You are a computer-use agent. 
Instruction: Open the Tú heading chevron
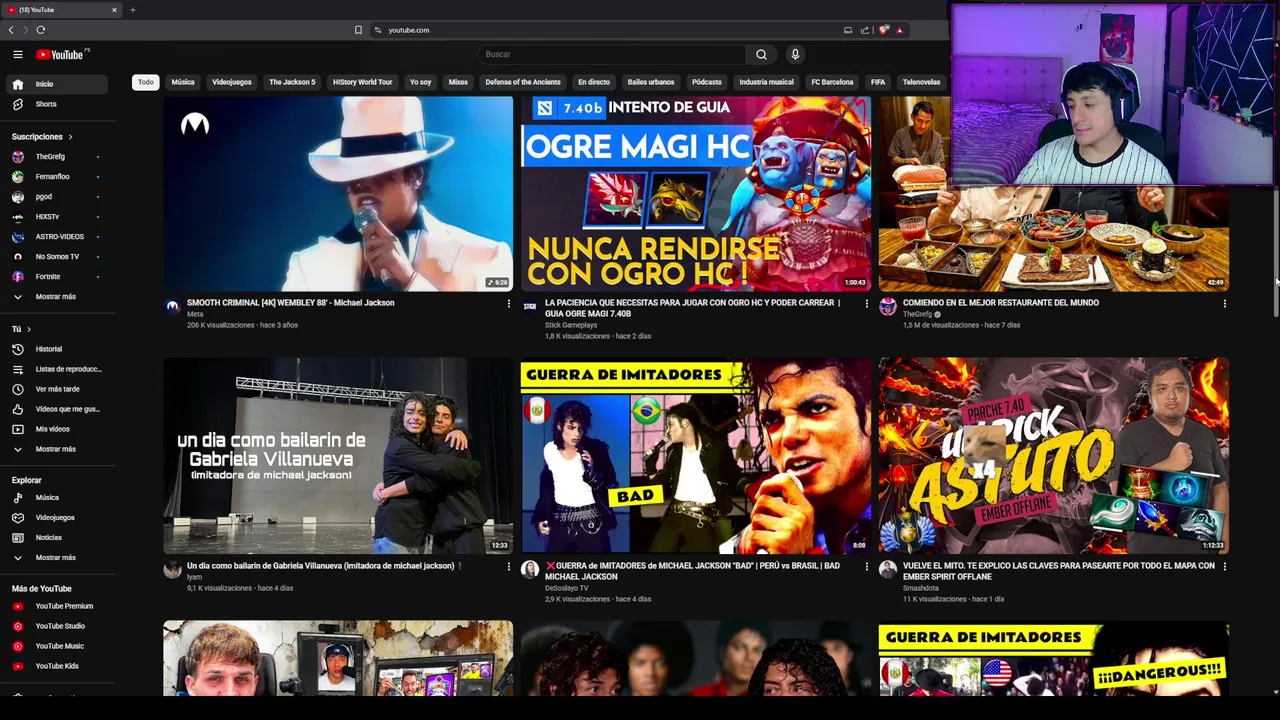pyautogui.click(x=28, y=329)
